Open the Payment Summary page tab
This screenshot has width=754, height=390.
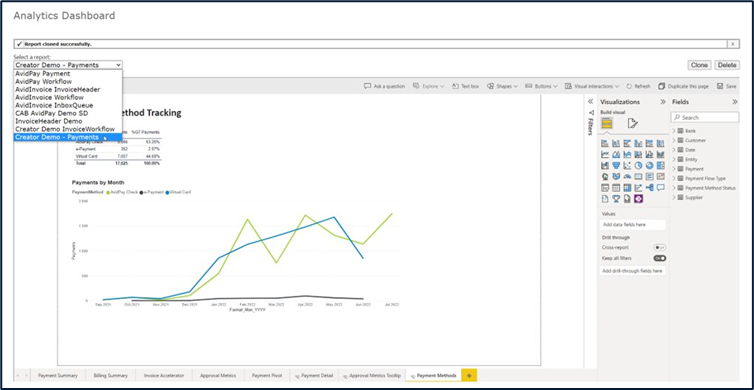click(58, 376)
